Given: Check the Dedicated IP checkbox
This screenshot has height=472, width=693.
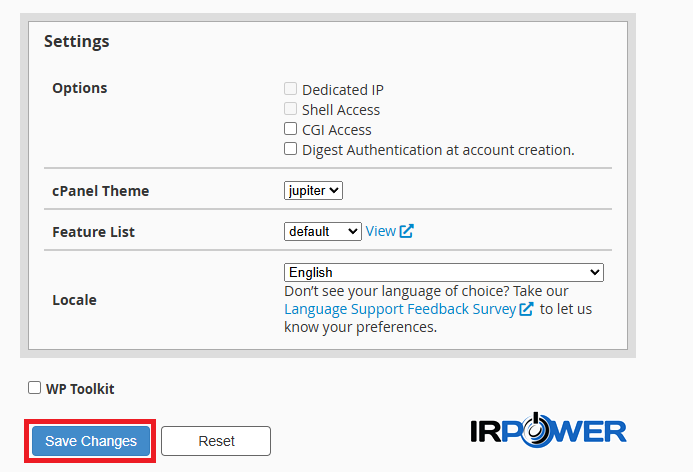Looking at the screenshot, I should click(291, 89).
